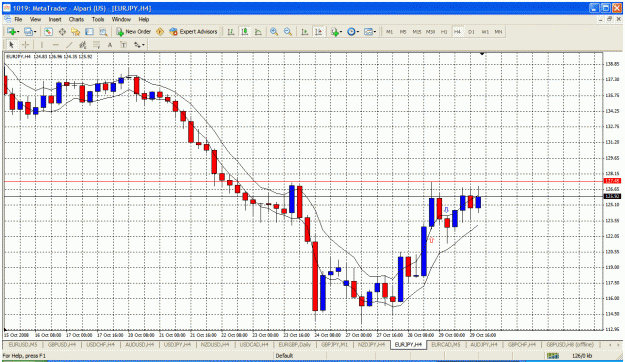
Task: Switch to the EURGBP,Daily chart tab
Action: coord(295,344)
